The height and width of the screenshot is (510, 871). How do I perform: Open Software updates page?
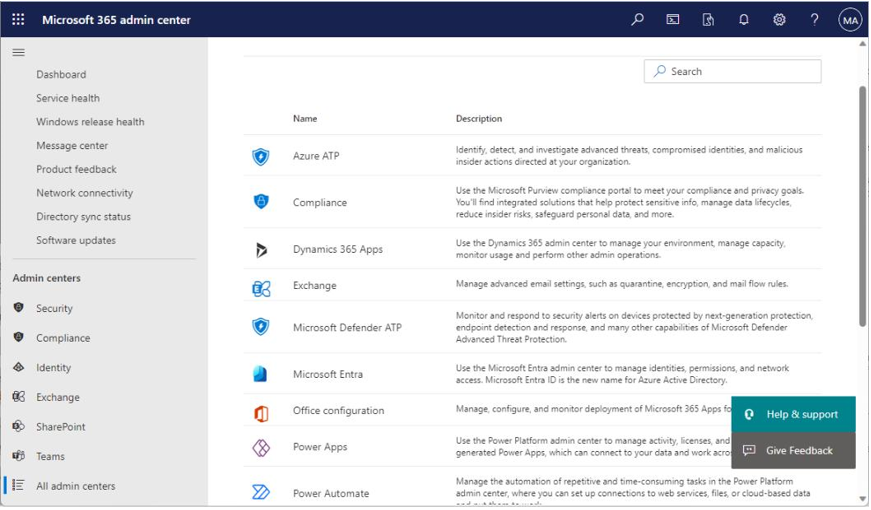pyautogui.click(x=76, y=241)
